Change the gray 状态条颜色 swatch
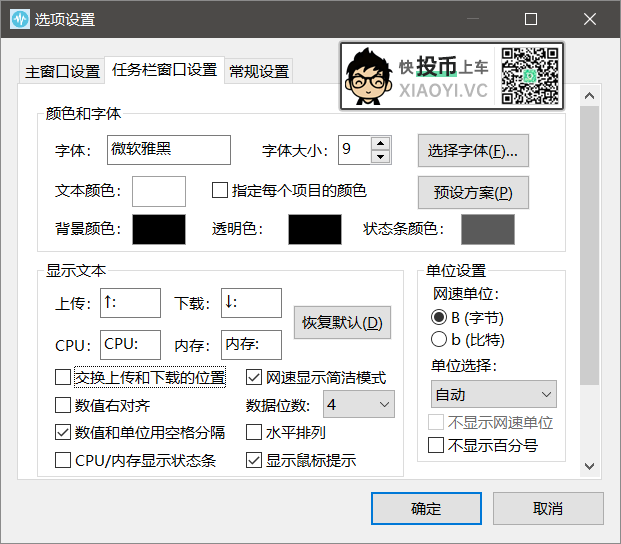The height and width of the screenshot is (544, 621). tap(488, 229)
